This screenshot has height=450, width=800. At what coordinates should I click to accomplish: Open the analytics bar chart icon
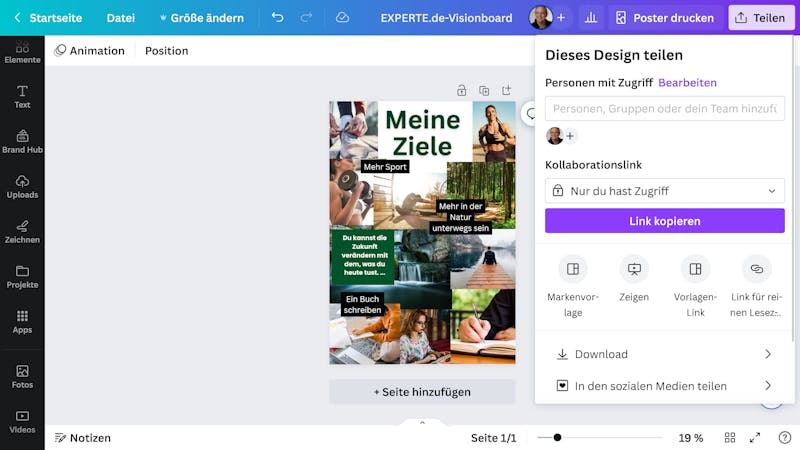pos(591,18)
